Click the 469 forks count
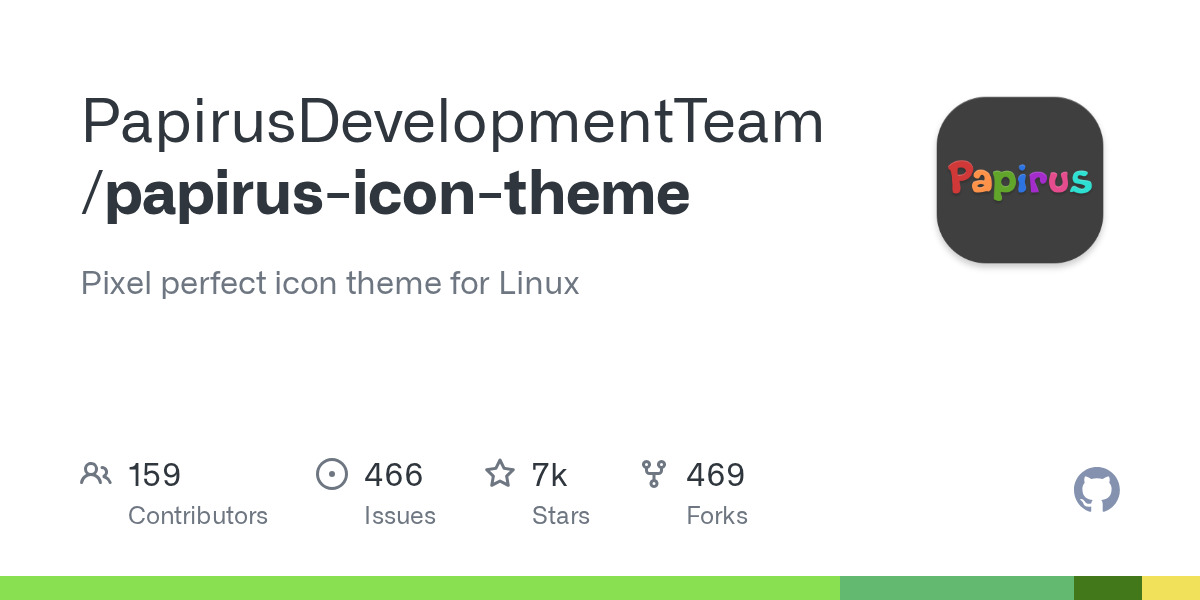This screenshot has height=600, width=1200. (715, 475)
